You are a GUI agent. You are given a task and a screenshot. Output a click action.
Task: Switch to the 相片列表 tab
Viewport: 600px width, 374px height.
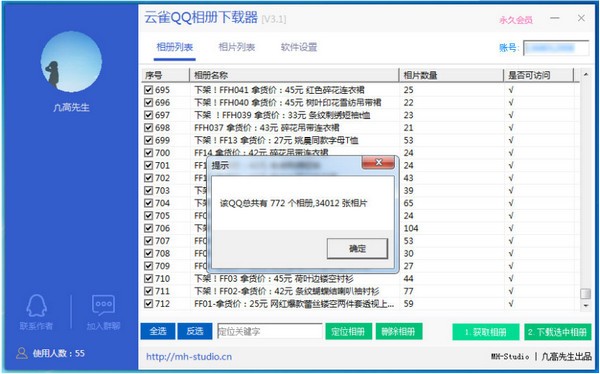236,47
